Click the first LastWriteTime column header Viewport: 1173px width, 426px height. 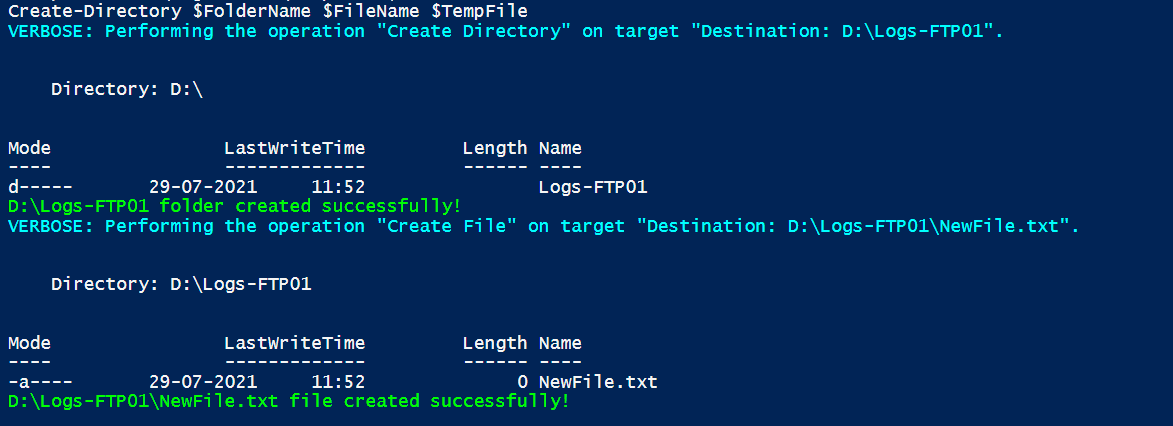(295, 148)
